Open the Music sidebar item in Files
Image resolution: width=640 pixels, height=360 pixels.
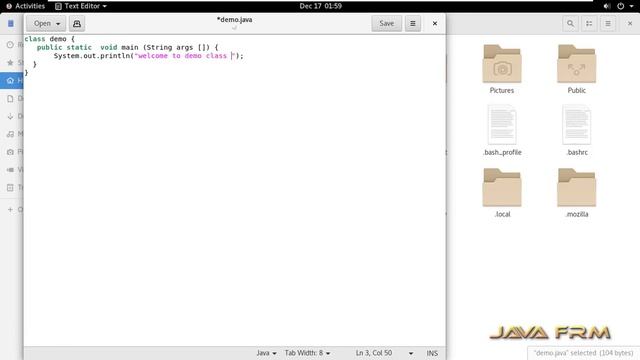tap(12, 134)
